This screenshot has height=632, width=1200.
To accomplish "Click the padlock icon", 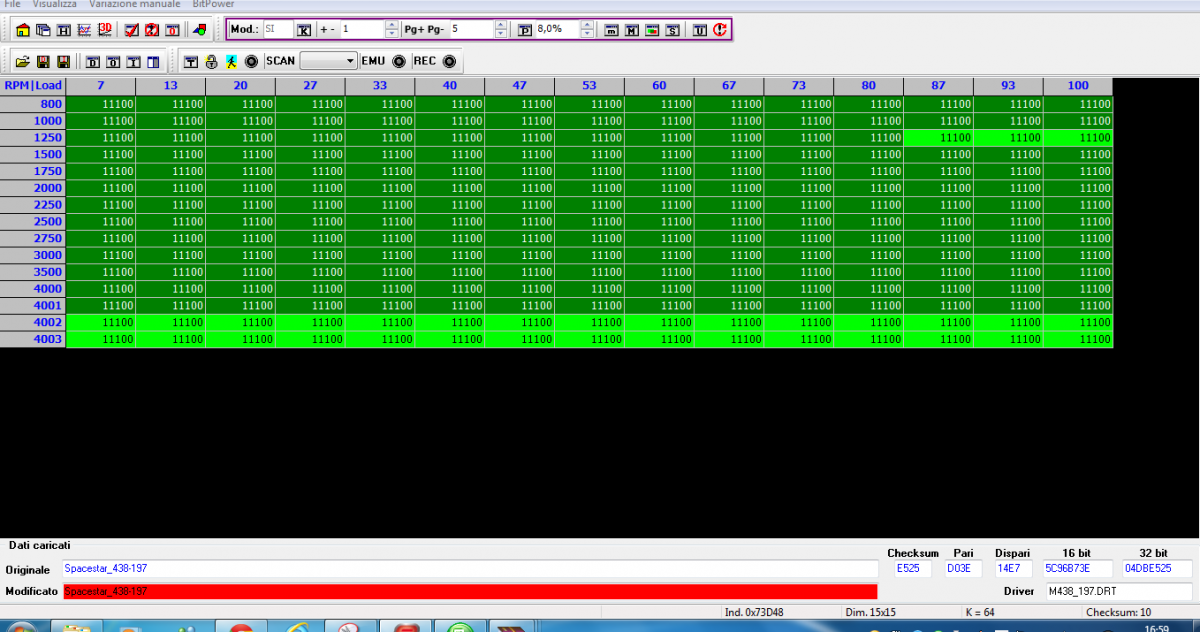I will point(211,61).
